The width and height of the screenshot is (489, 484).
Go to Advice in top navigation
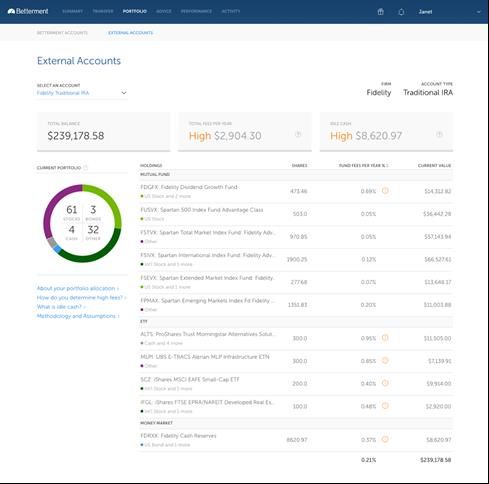[x=164, y=11]
